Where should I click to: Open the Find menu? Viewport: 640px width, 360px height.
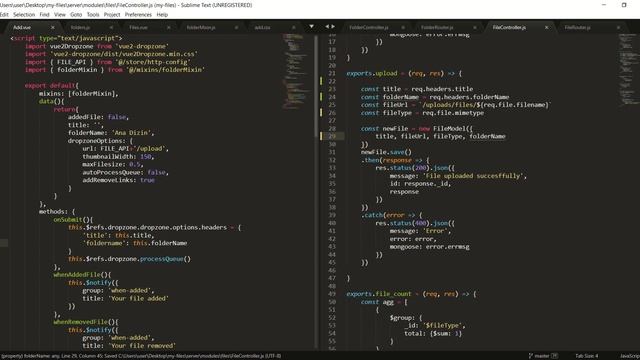[44, 14]
